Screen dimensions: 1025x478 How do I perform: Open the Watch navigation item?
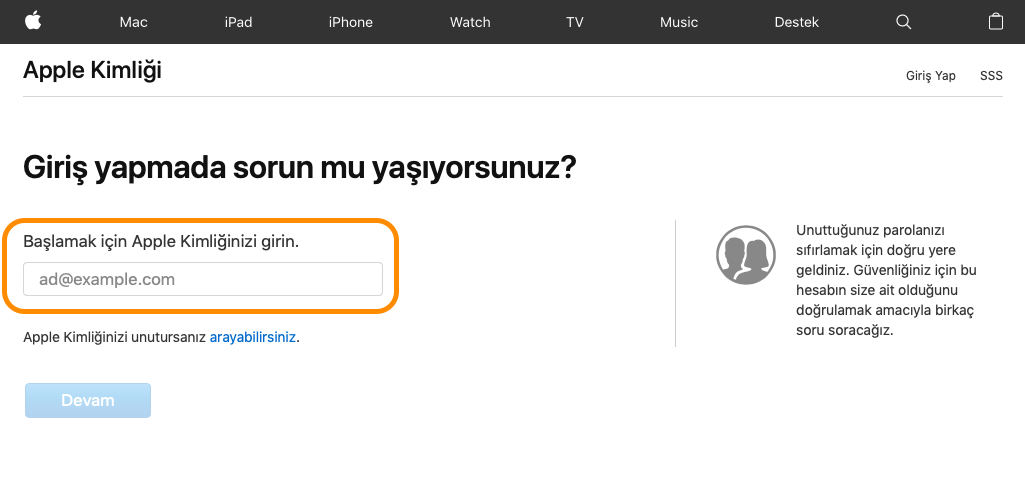[470, 22]
